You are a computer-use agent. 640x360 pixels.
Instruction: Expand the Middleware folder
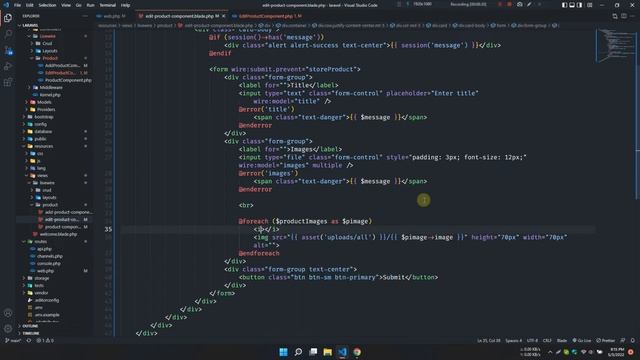[51, 87]
